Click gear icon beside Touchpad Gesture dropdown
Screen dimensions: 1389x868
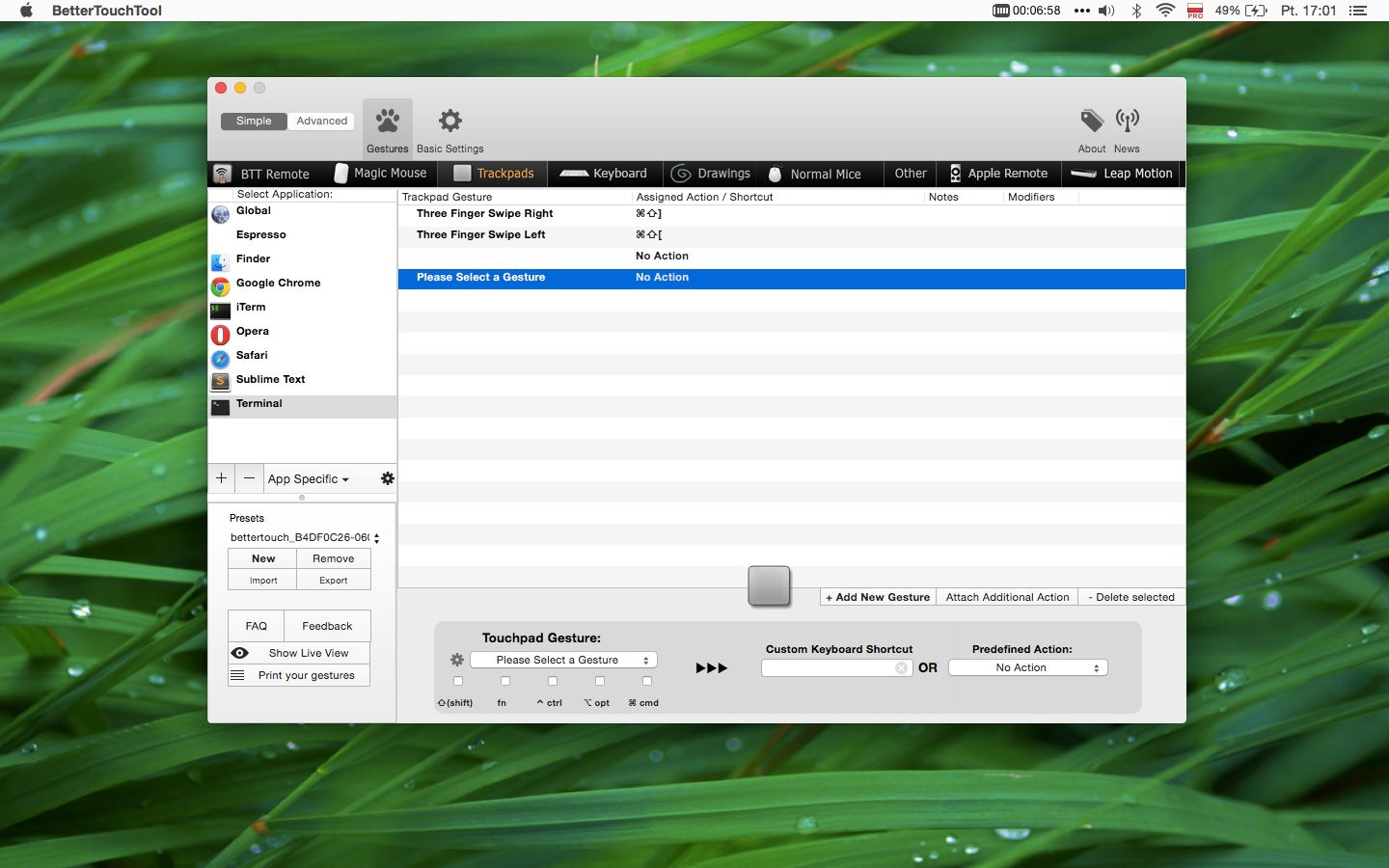pos(457,660)
